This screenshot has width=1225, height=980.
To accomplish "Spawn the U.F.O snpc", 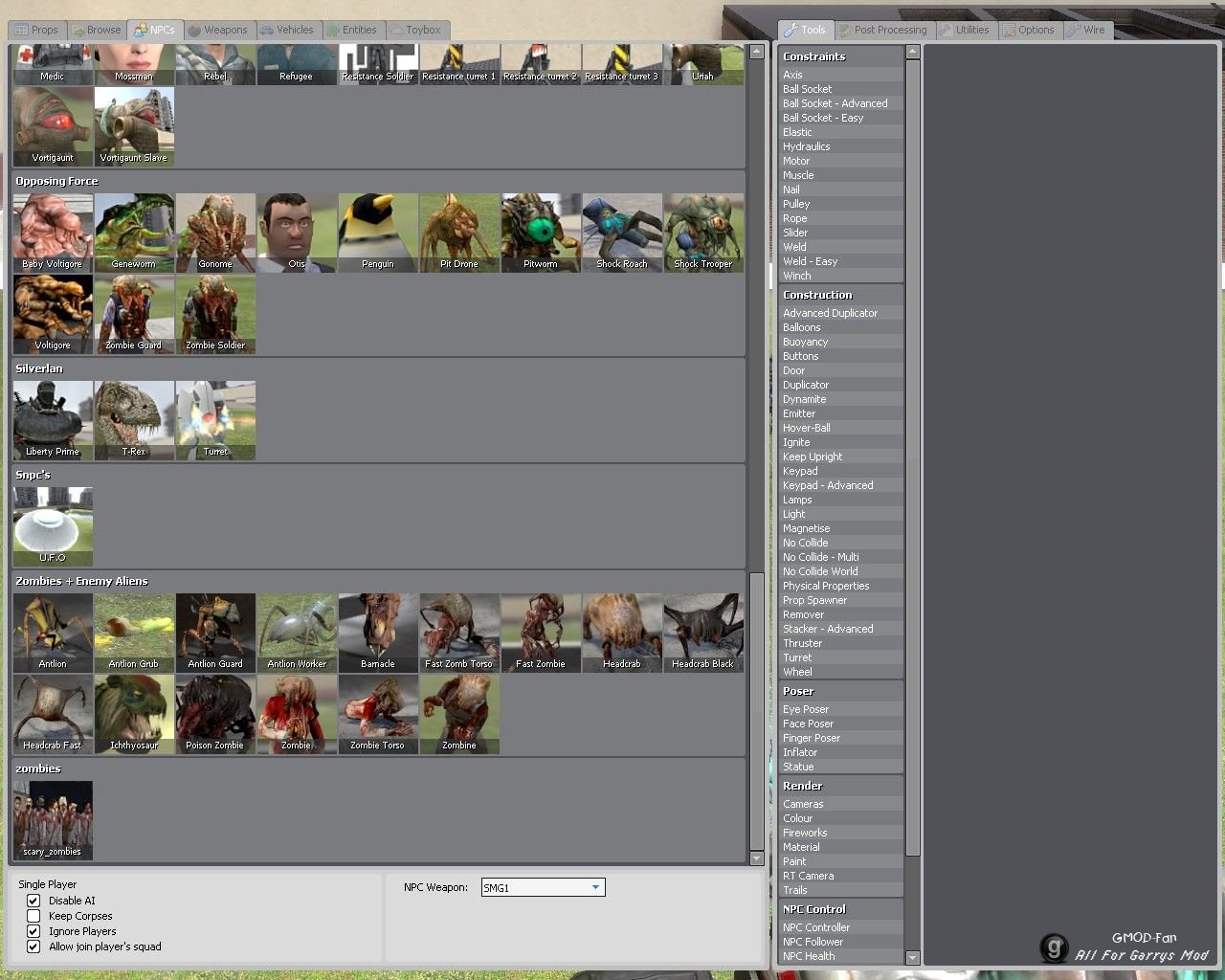I will (53, 527).
